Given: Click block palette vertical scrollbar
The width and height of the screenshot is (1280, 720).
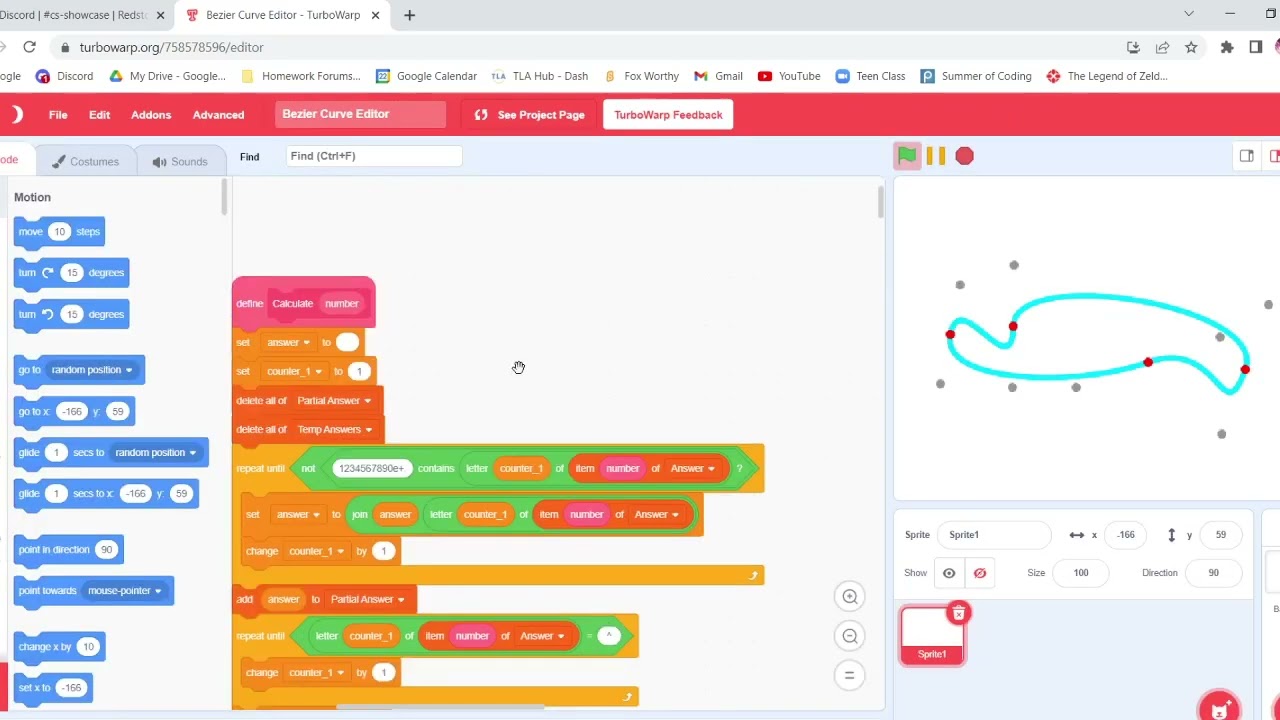Looking at the screenshot, I should coord(226,197).
